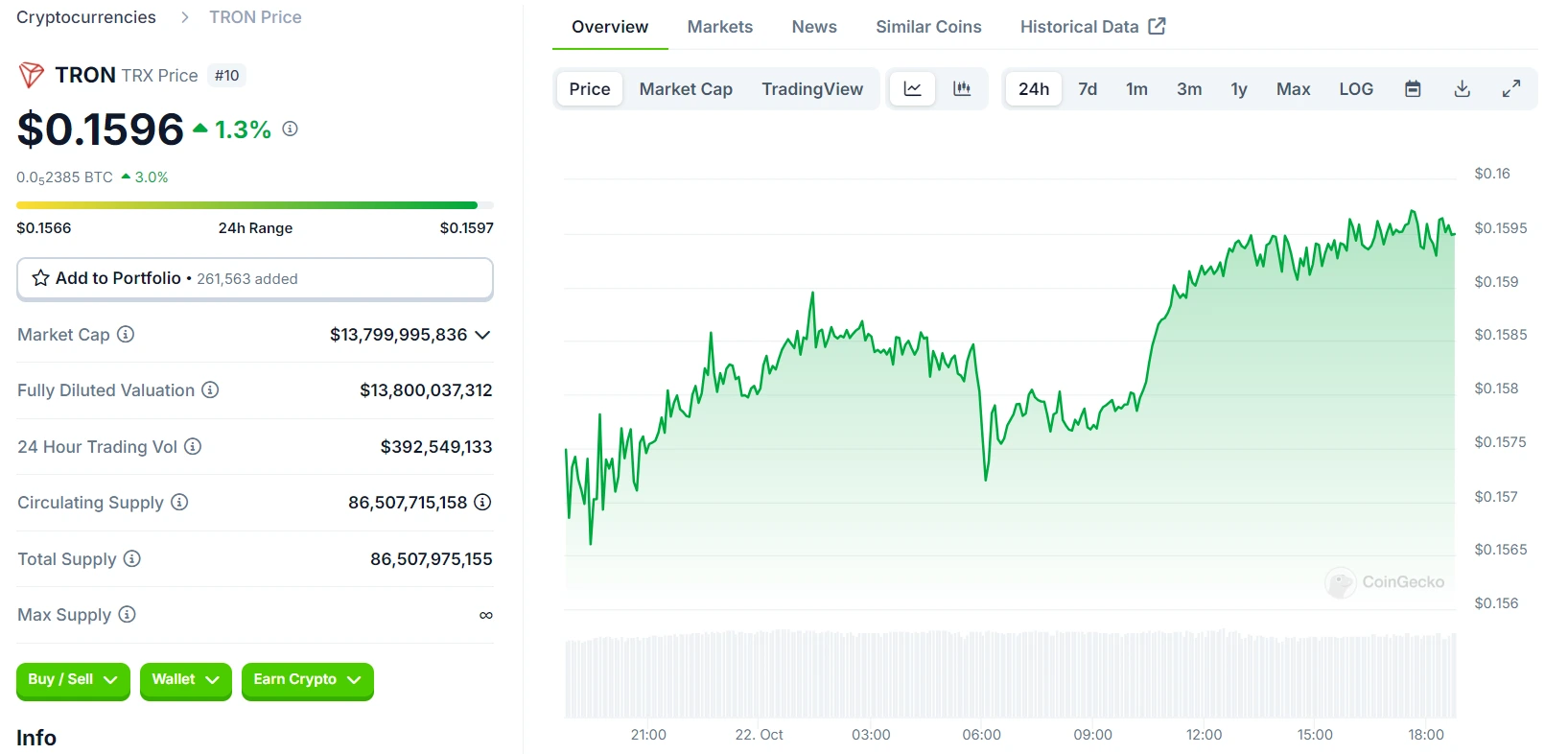Set chart range to Max

[1293, 89]
